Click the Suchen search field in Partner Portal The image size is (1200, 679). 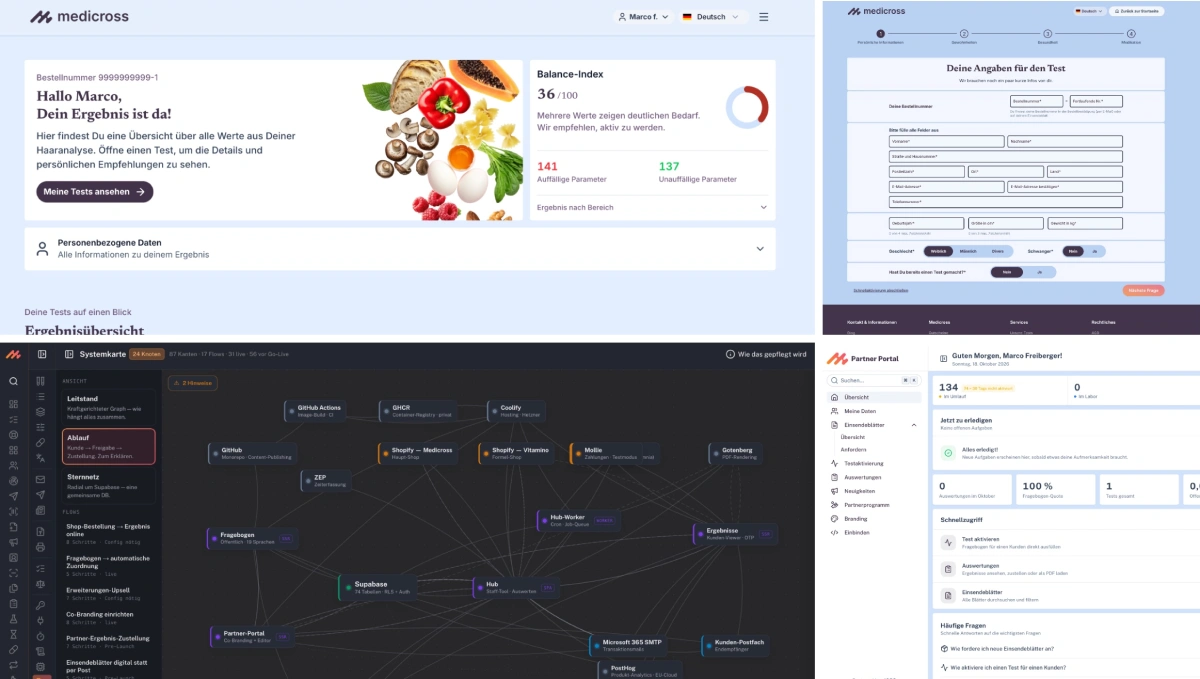[873, 380]
